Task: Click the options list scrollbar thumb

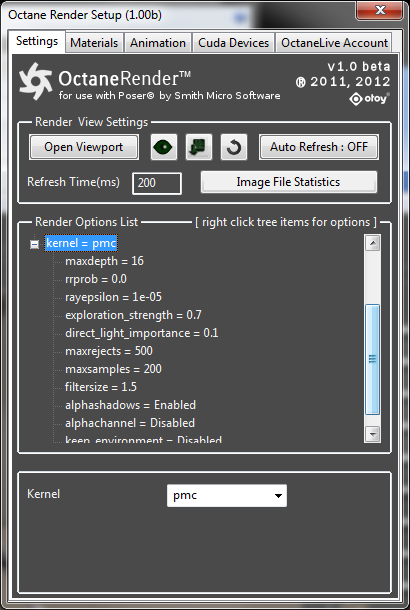Action: click(373, 359)
